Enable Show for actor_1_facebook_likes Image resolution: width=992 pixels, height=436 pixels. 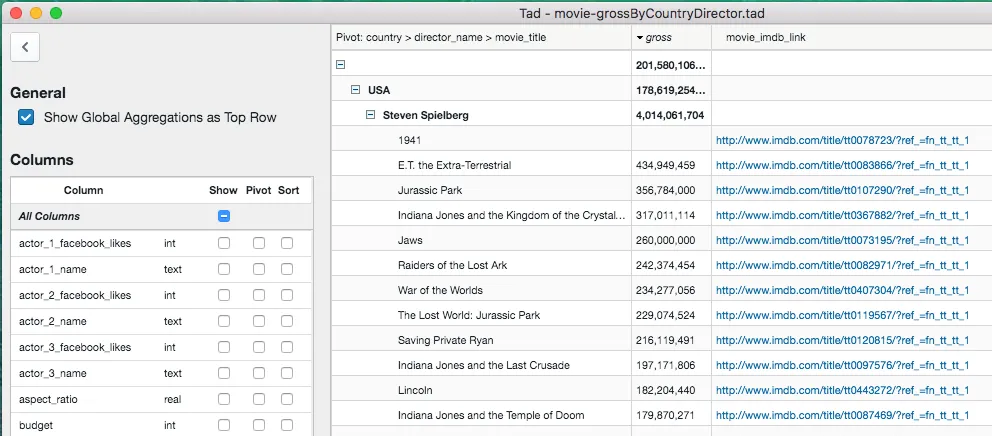(224, 243)
